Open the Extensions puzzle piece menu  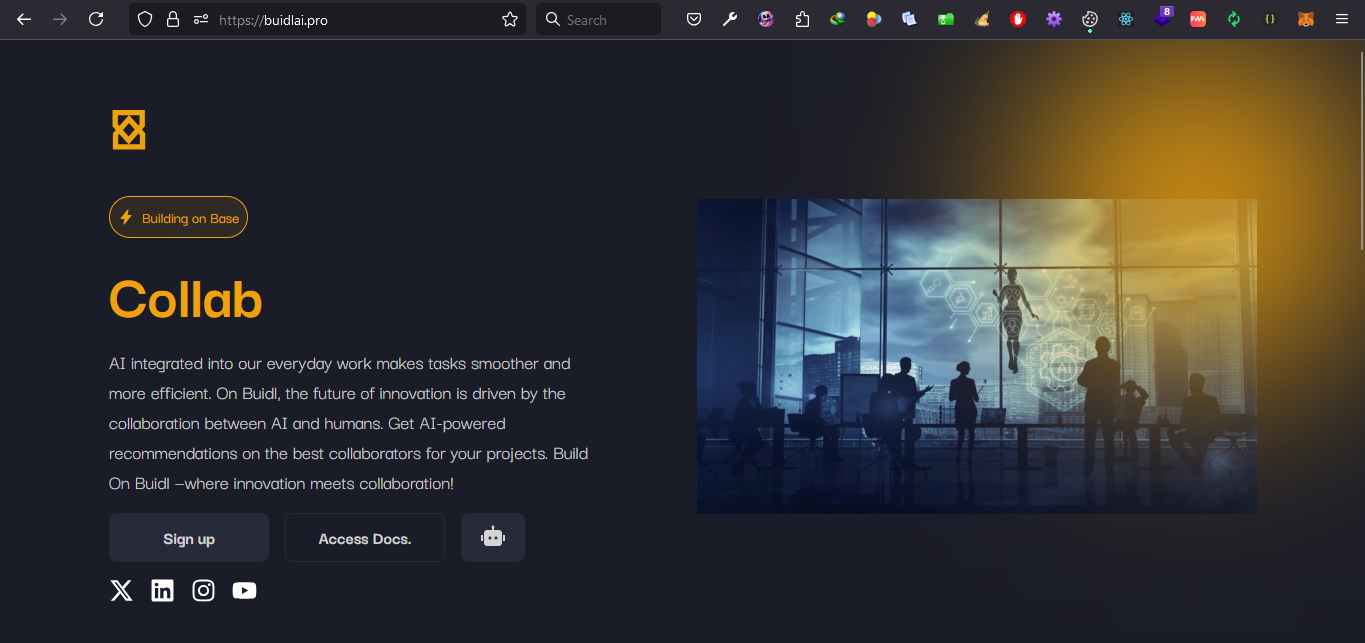[802, 19]
